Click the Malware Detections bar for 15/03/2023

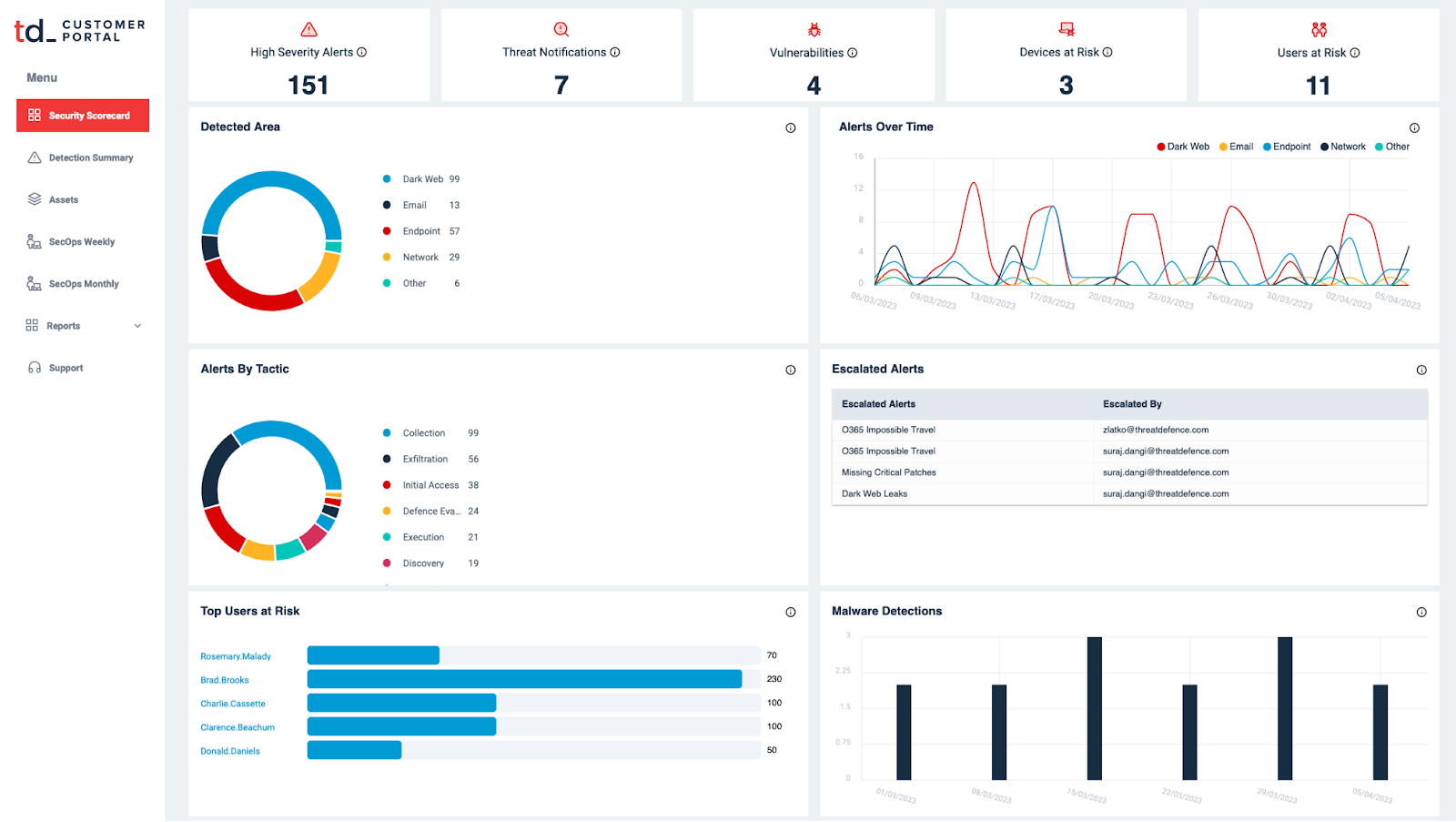coord(1095,708)
